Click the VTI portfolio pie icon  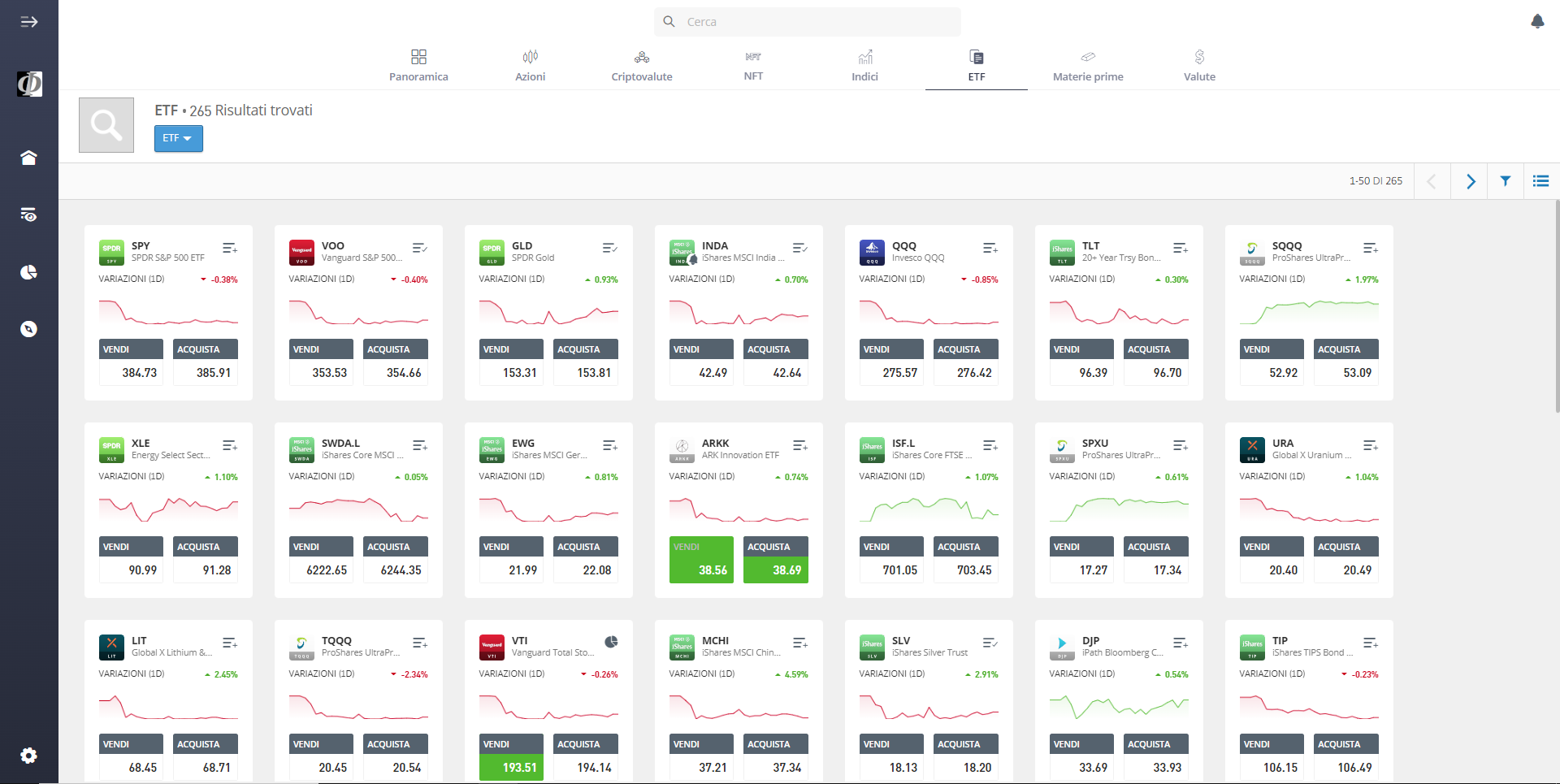tap(611, 642)
